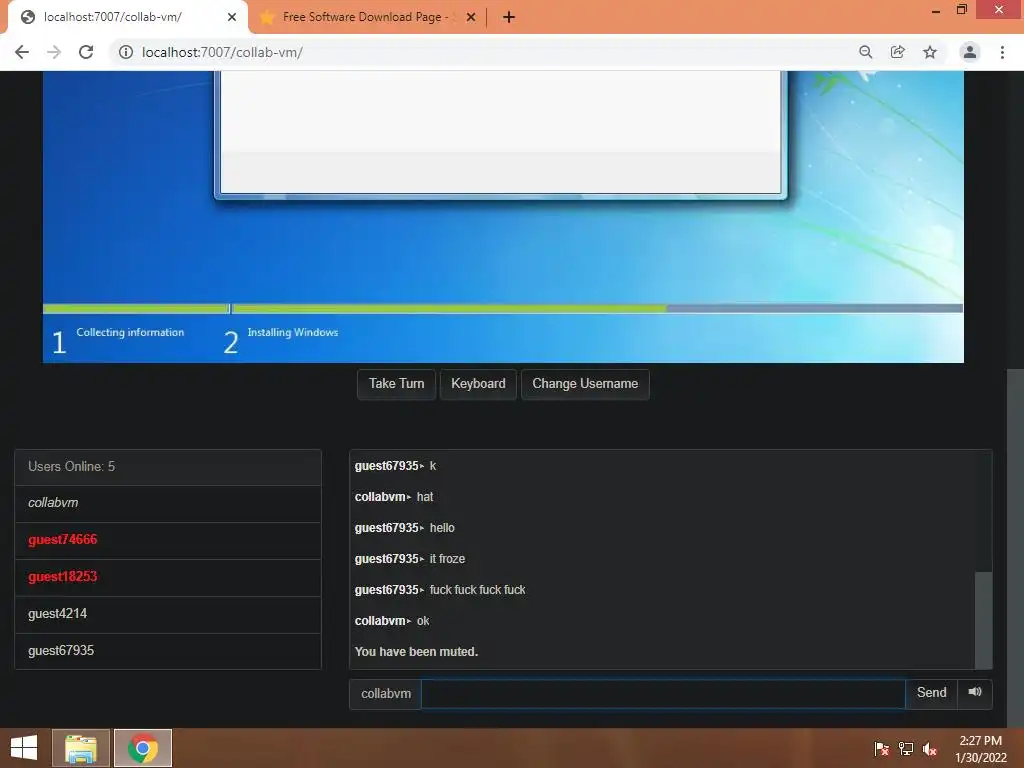Viewport: 1024px width, 768px height.
Task: Select user guest18253 in online list
Action: coord(168,577)
